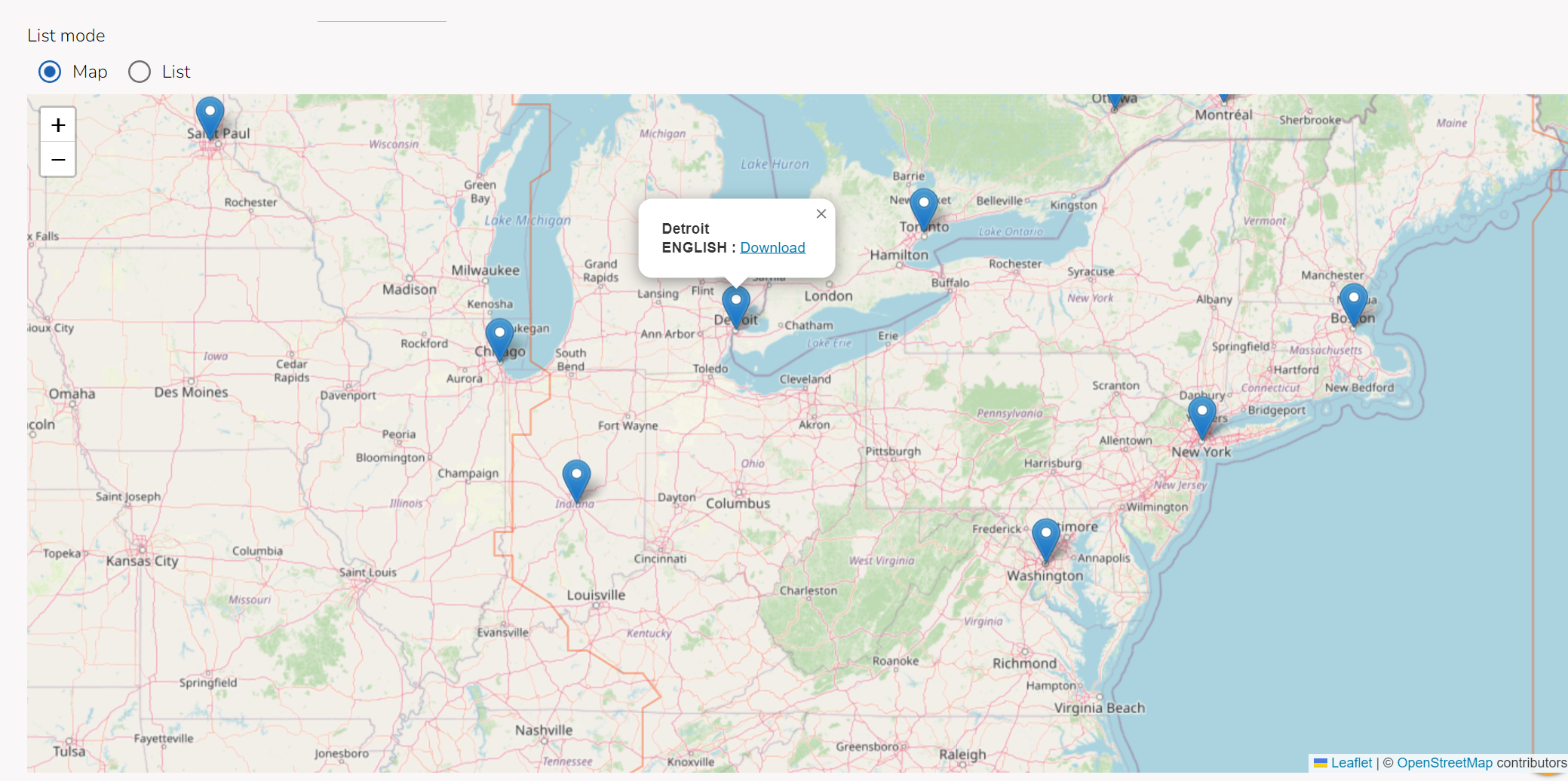Close the Detroit popup
The image size is (1568, 781).
[821, 214]
